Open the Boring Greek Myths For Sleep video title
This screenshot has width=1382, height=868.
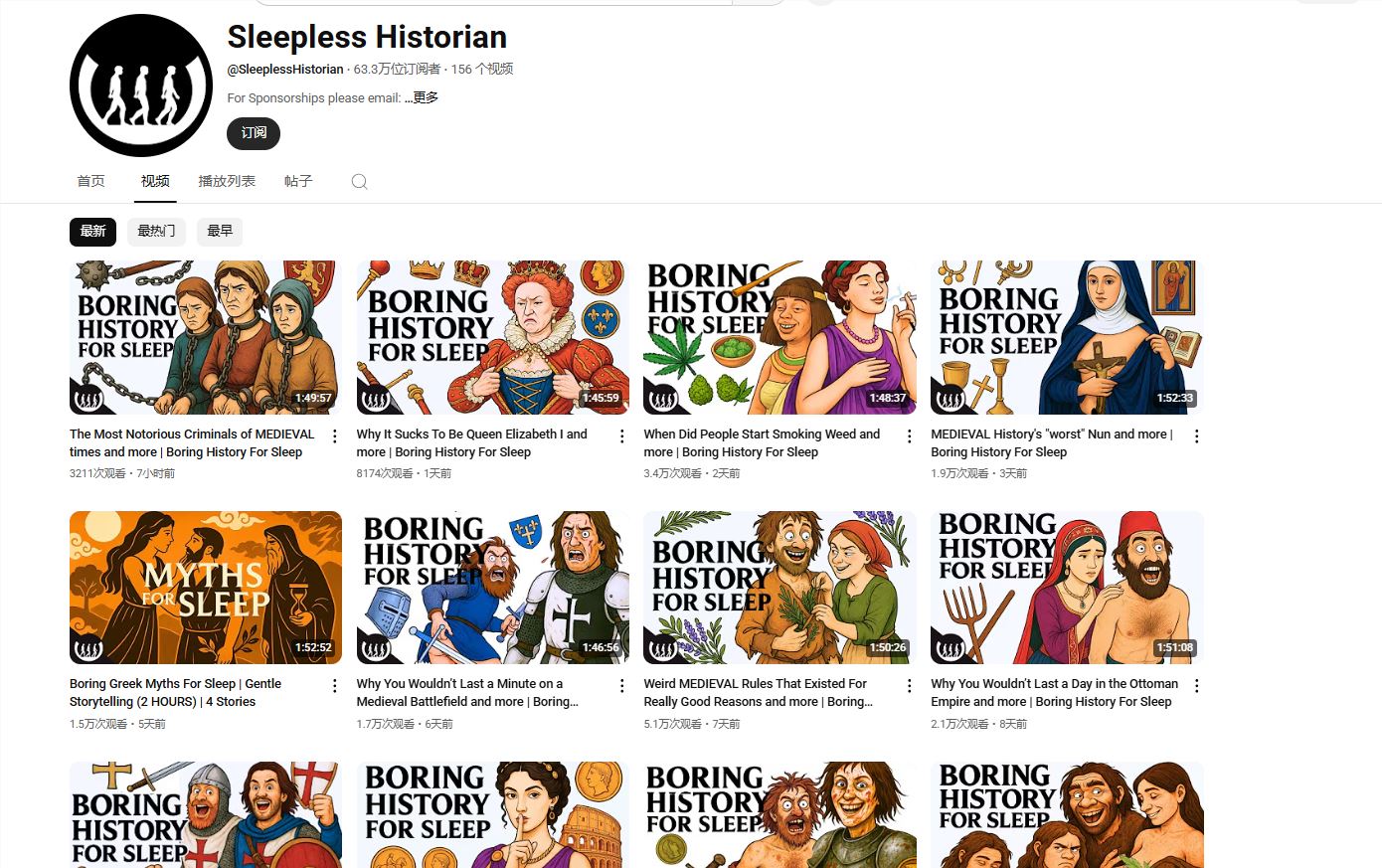tap(175, 692)
